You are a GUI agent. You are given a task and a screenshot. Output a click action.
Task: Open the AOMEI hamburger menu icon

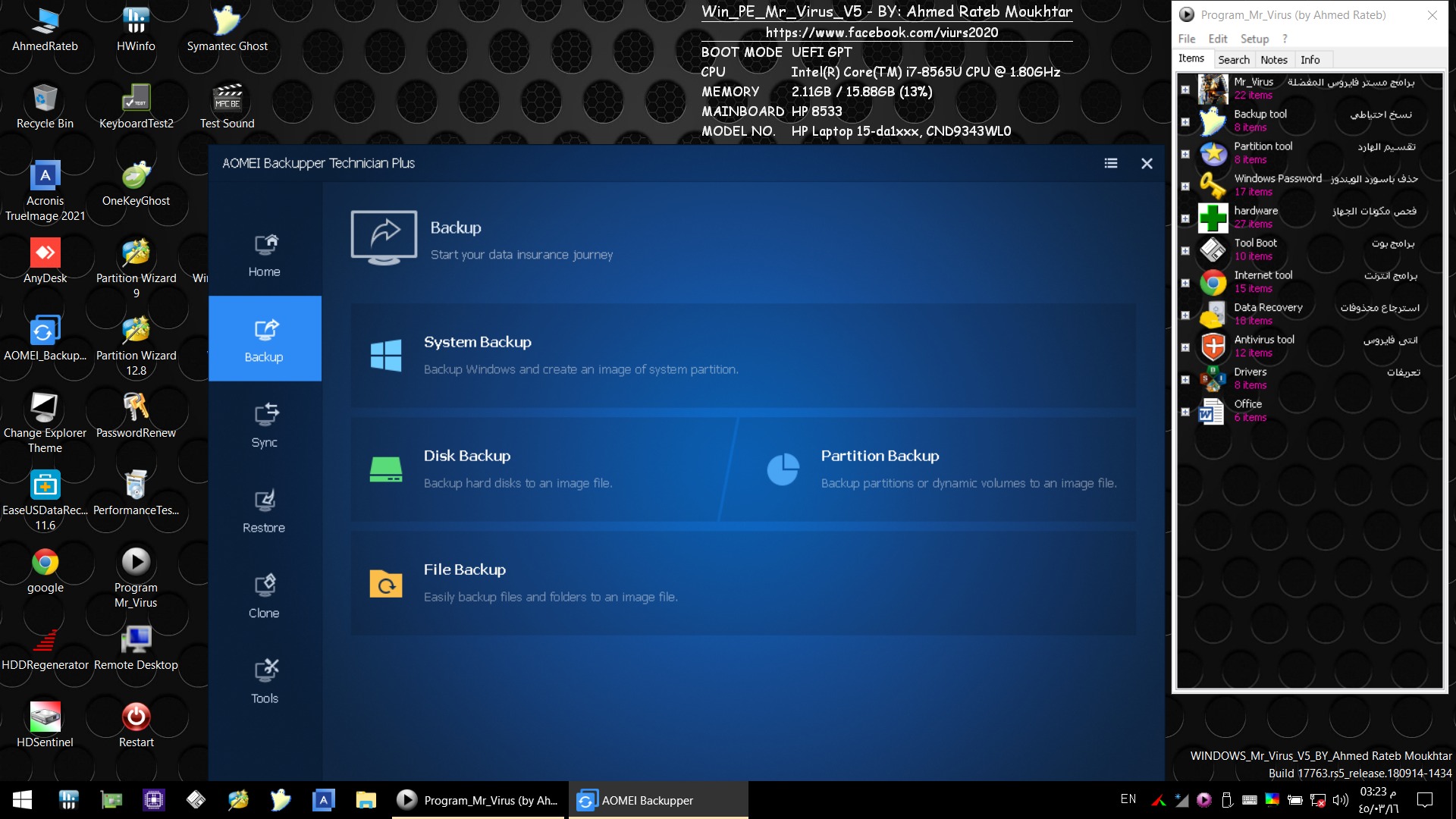[x=1111, y=163]
